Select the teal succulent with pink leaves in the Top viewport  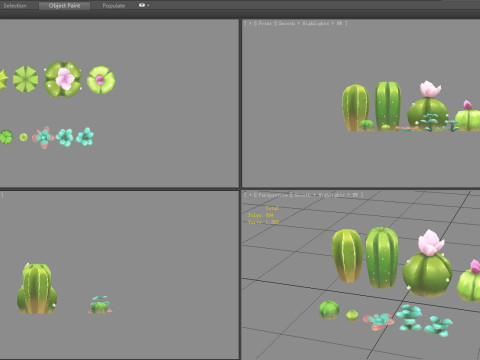(x=43, y=137)
